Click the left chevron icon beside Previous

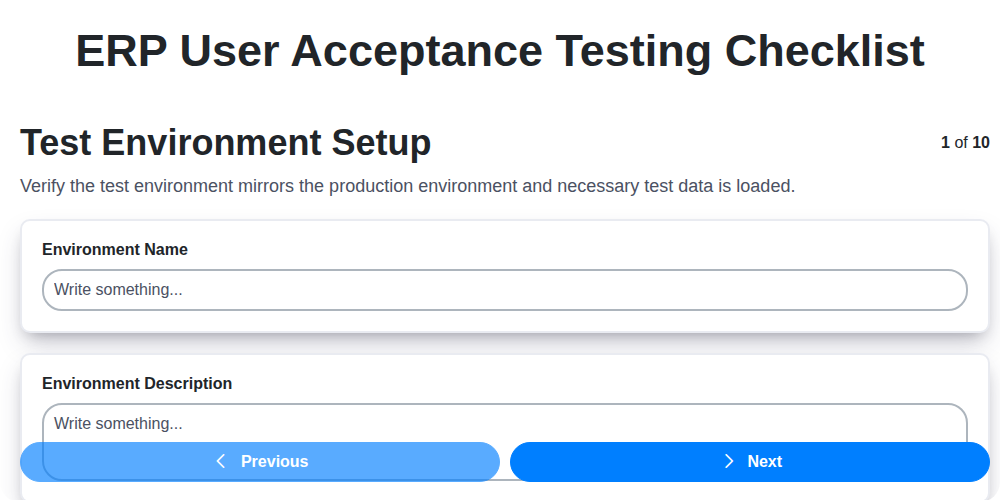point(221,461)
